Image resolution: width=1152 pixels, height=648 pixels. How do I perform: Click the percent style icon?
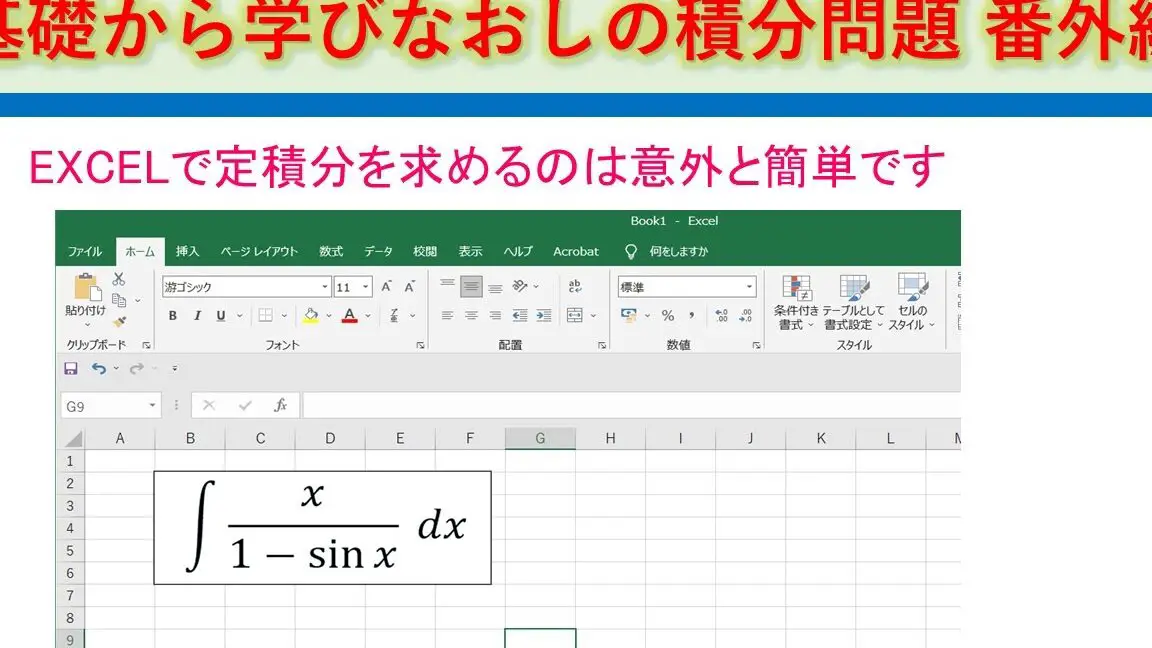[667, 316]
